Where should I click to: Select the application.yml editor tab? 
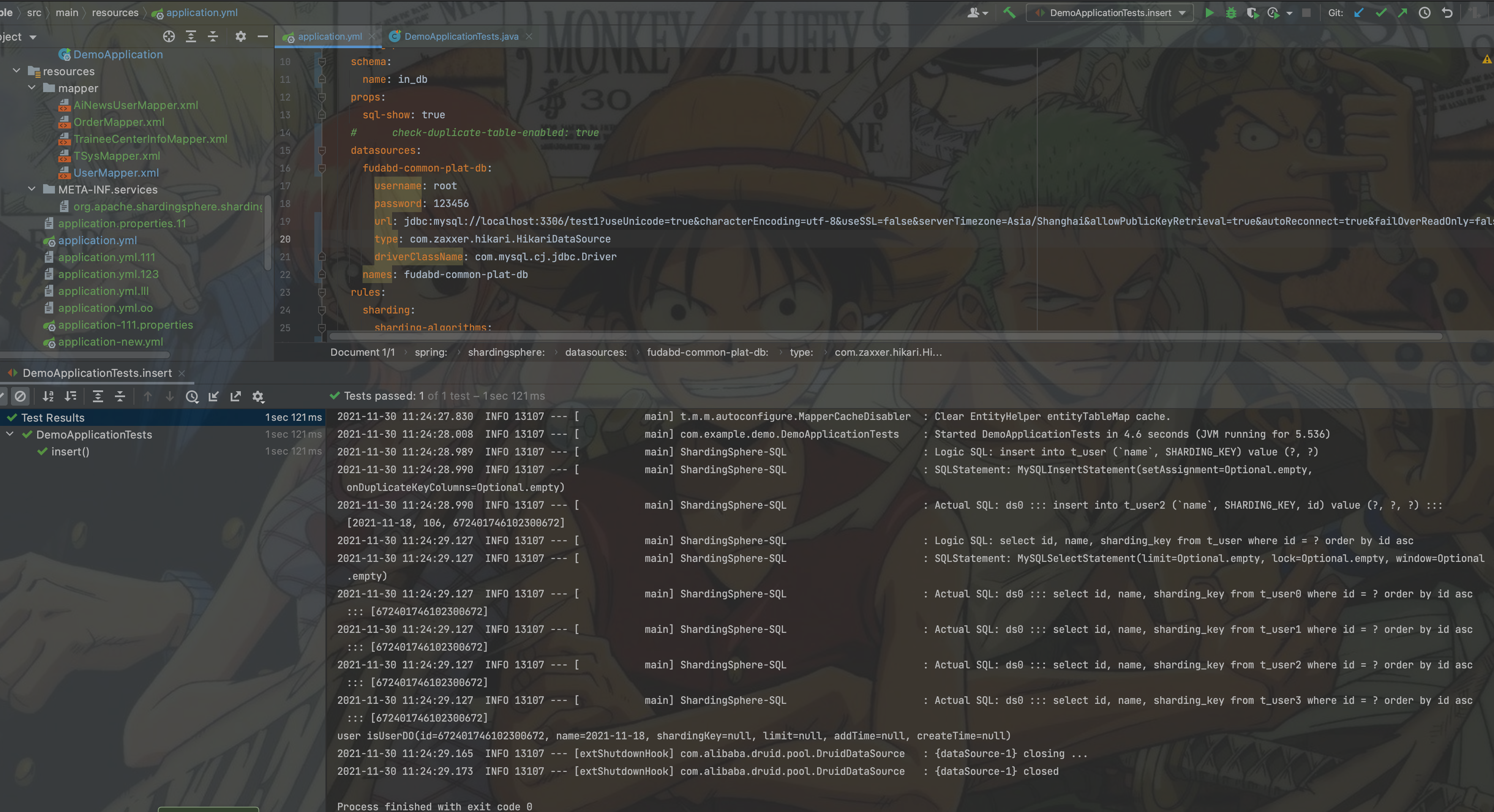pos(330,36)
